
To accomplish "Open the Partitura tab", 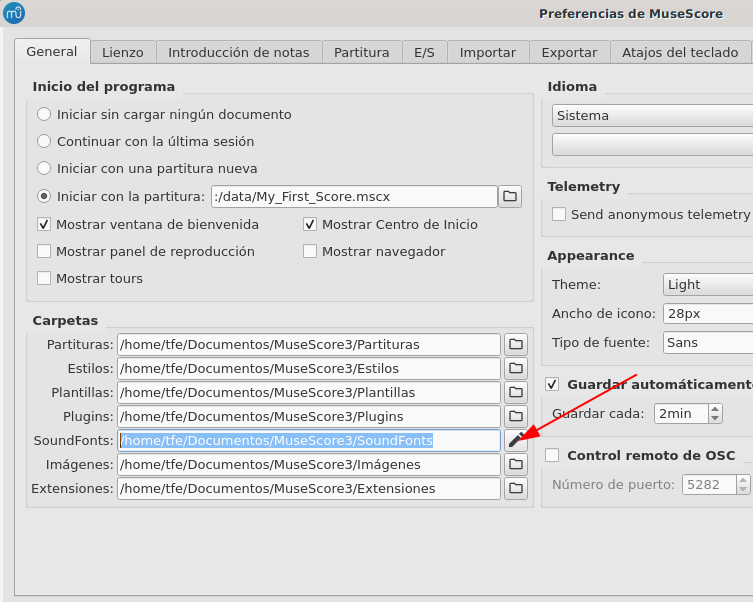I will point(362,52).
